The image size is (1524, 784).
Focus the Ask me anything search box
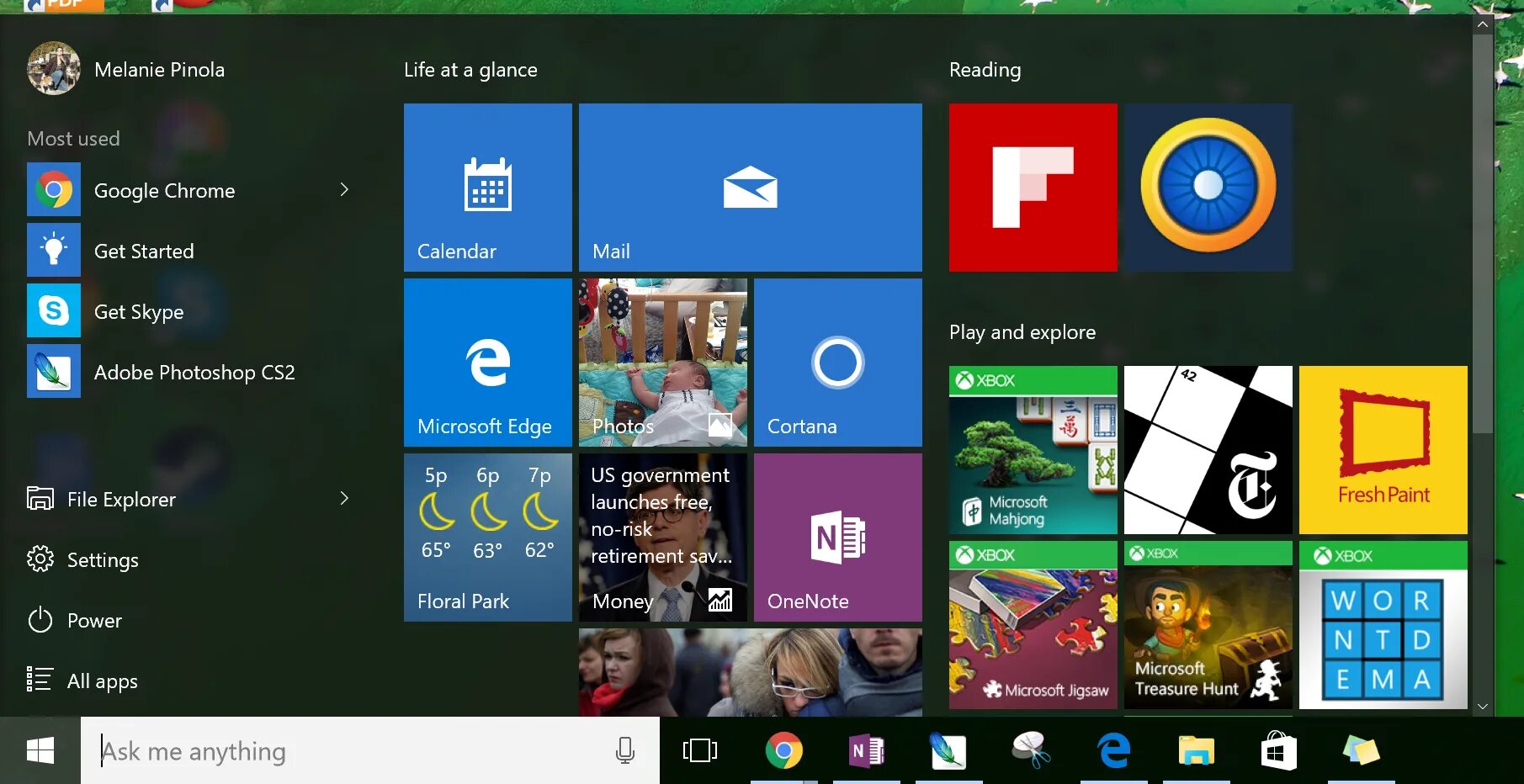(x=370, y=750)
